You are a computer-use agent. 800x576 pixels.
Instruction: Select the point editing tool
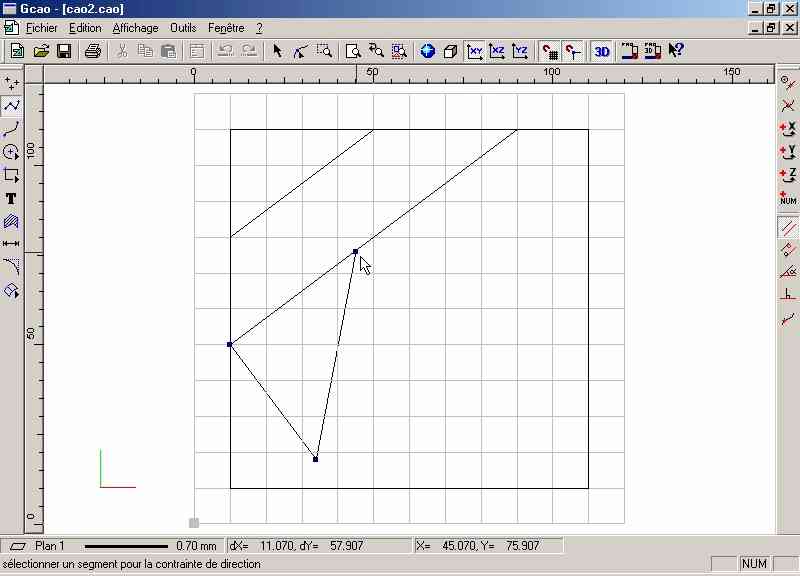(x=300, y=51)
